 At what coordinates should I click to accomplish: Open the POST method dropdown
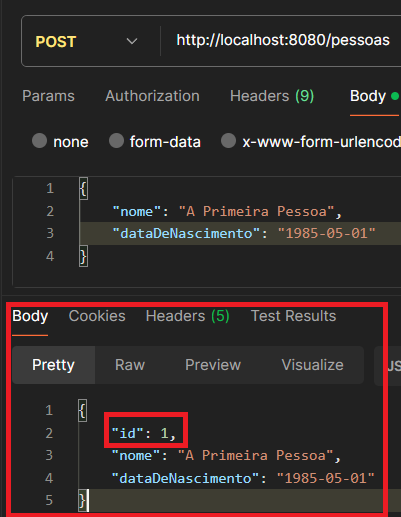(x=87, y=41)
